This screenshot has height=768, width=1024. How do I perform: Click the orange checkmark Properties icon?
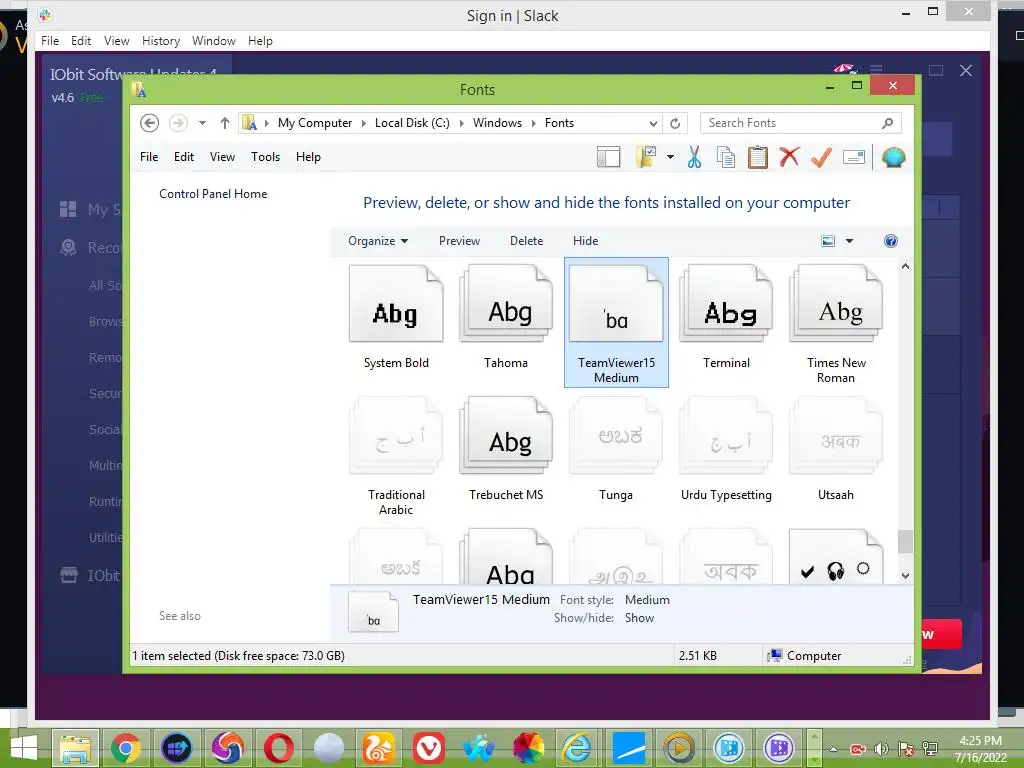point(821,157)
